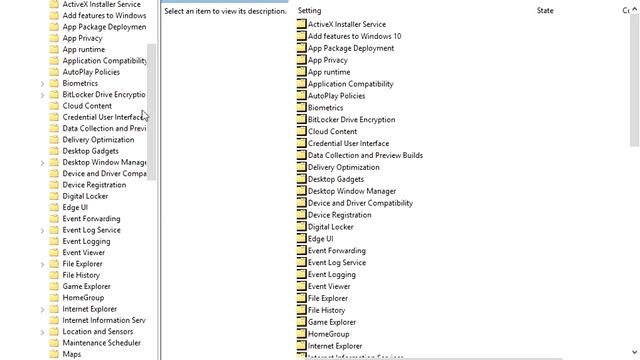The height and width of the screenshot is (360, 640).
Task: Click the Credential User Interface folder icon in the Setting list
Action: coord(301,143)
